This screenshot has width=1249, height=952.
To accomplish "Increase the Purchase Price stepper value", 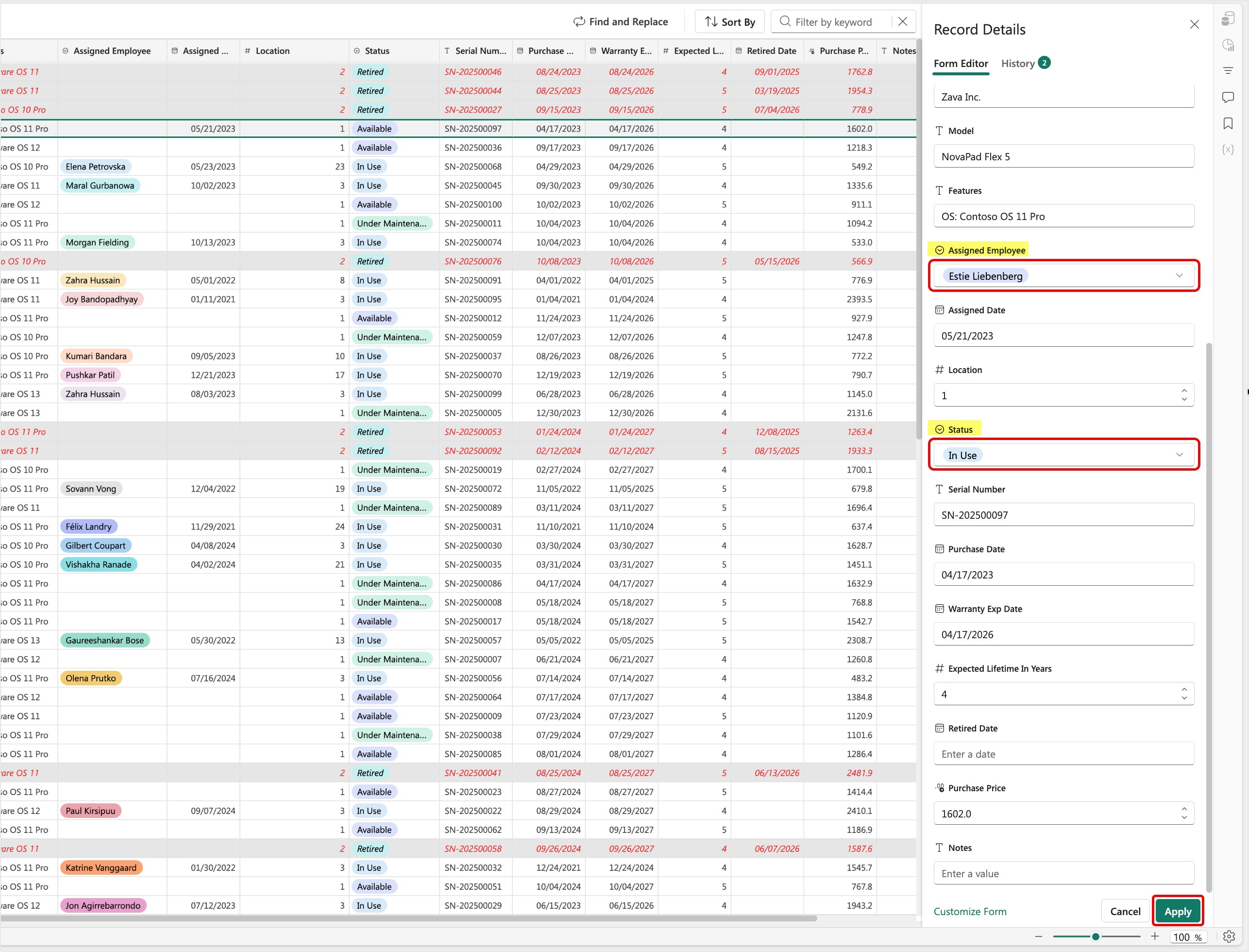I will point(1184,809).
